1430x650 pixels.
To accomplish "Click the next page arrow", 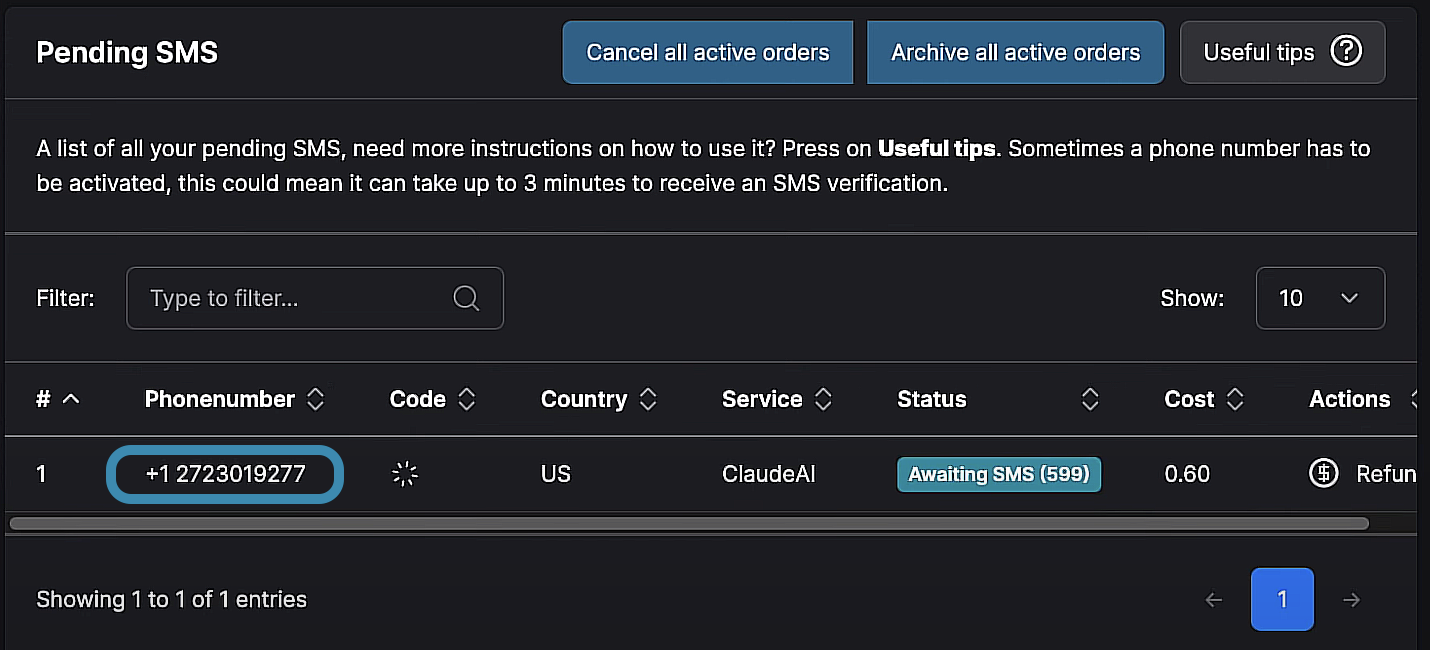I will tap(1351, 600).
